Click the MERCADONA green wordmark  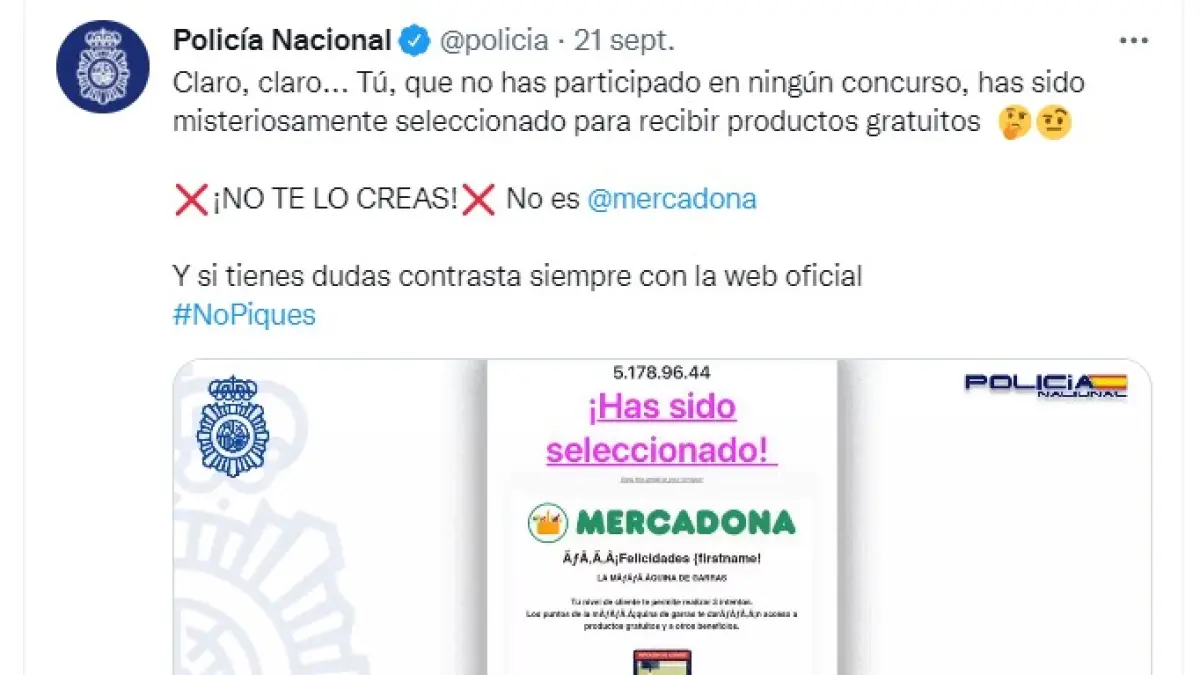[686, 521]
